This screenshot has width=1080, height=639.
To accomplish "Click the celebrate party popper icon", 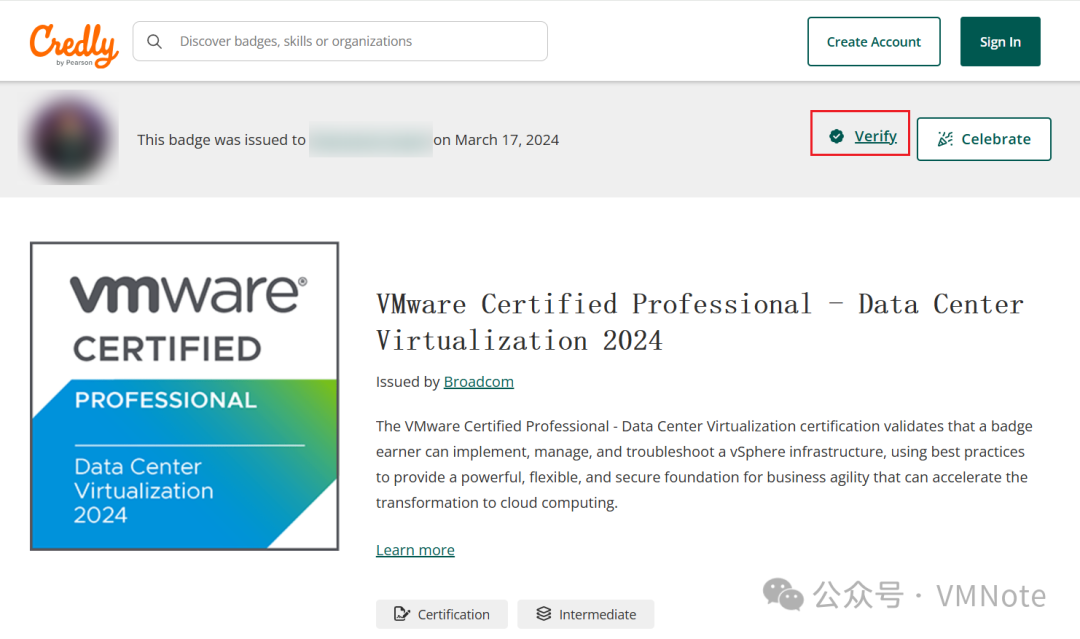I will point(945,139).
